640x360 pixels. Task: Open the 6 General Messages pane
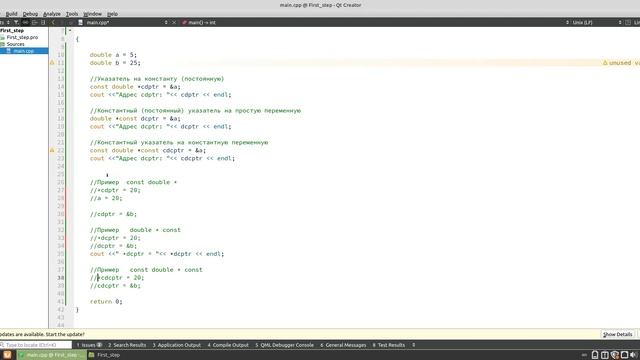tap(343, 345)
